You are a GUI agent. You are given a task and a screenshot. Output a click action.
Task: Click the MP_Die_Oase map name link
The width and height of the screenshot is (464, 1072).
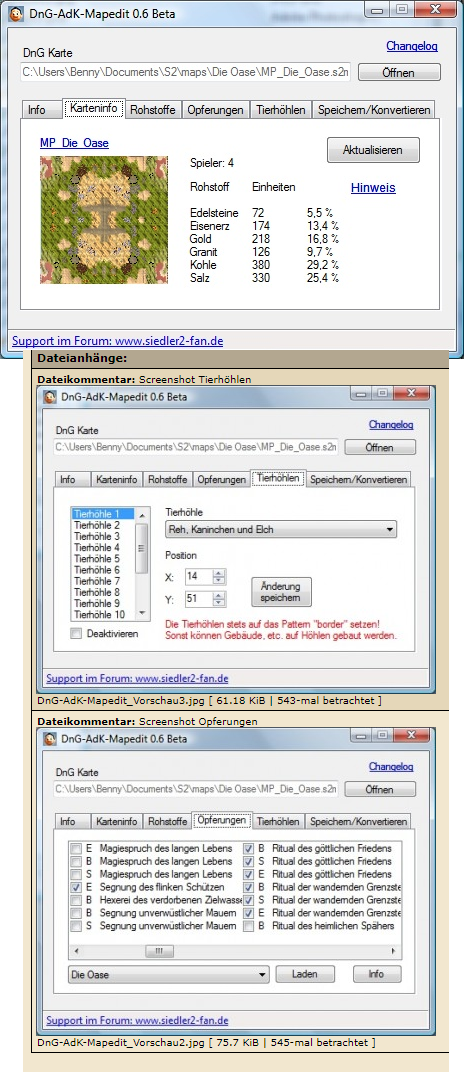point(74,143)
